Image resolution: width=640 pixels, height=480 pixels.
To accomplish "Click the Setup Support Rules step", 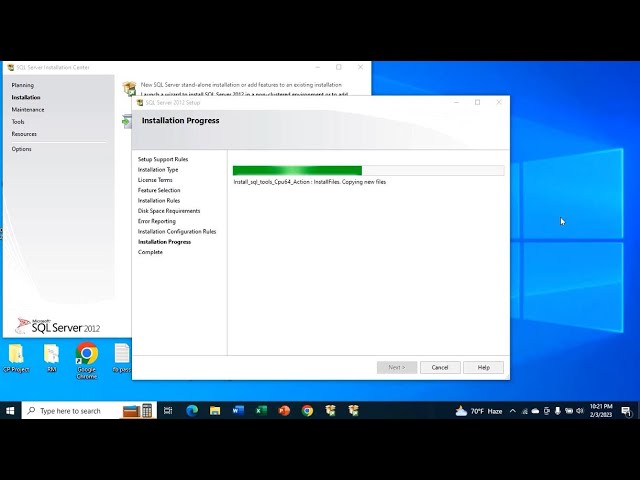I will point(163,159).
